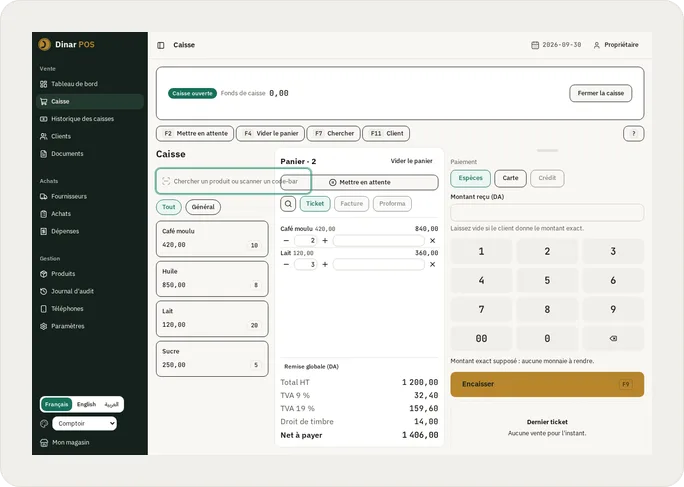Select Crédit payment method

point(547,178)
